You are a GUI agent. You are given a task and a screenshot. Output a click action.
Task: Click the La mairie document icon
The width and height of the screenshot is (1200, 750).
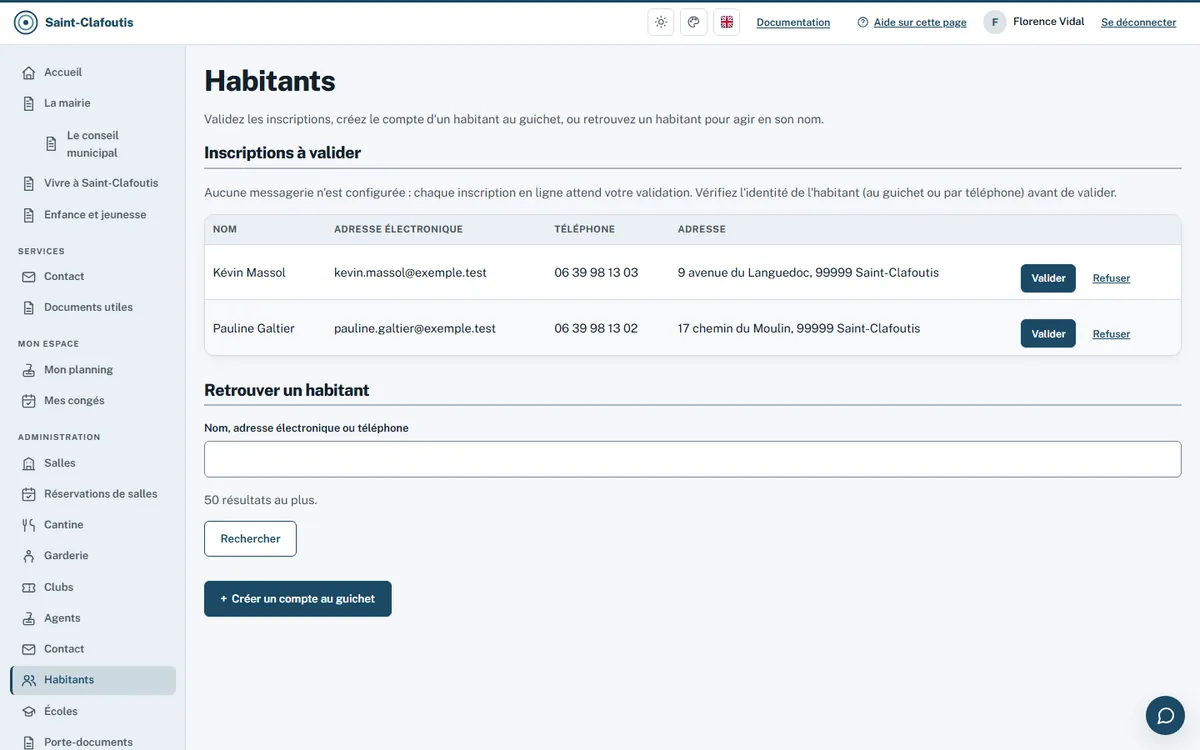(29, 103)
